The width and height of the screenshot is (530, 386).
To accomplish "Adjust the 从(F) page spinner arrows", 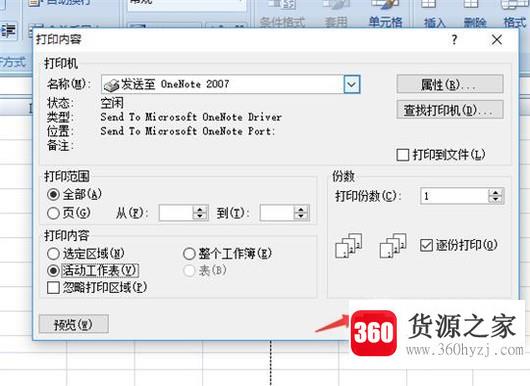I will point(200,213).
